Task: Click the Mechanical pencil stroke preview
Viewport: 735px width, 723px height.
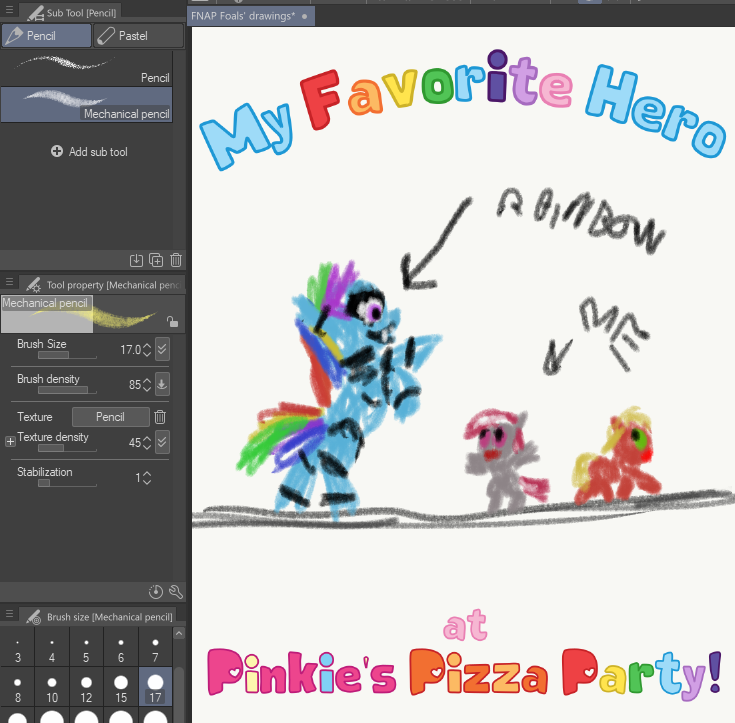Action: (93, 314)
